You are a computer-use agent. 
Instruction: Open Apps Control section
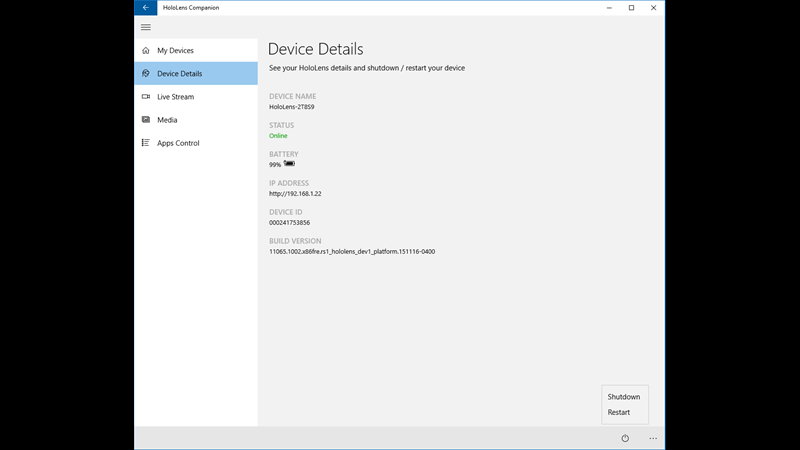point(196,143)
